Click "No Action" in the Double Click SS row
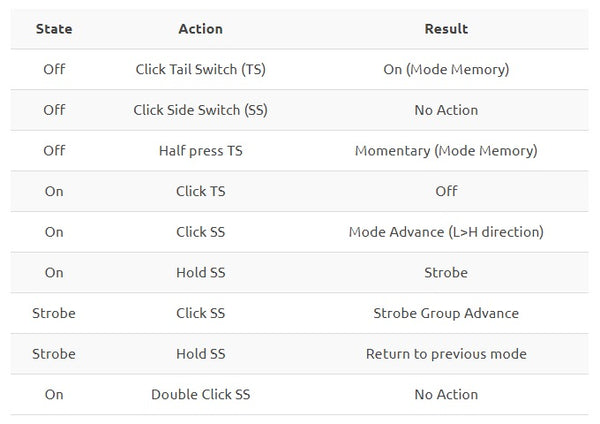Image resolution: width=600 pixels, height=424 pixels. 446,394
